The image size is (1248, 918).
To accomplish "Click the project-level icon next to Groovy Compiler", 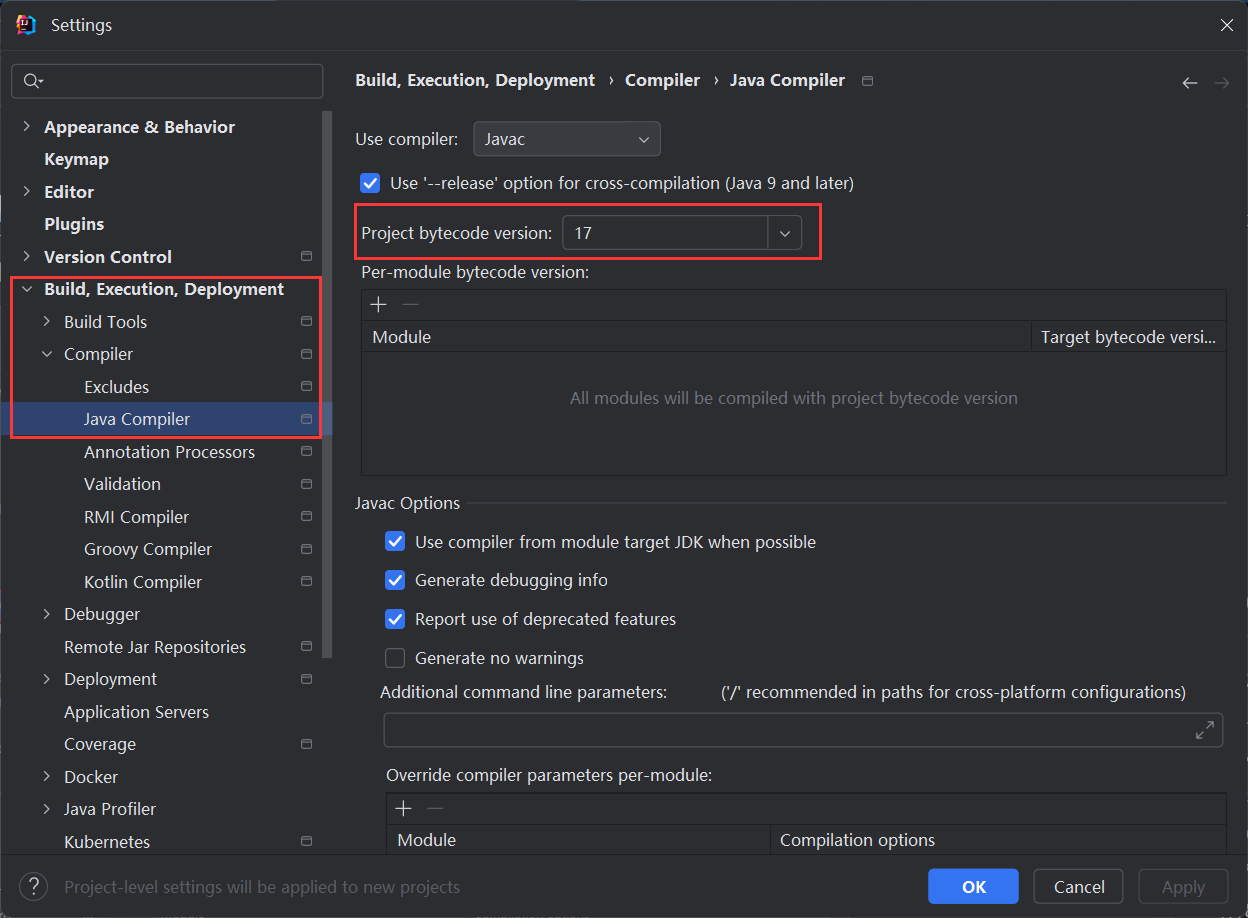I will click(x=306, y=549).
